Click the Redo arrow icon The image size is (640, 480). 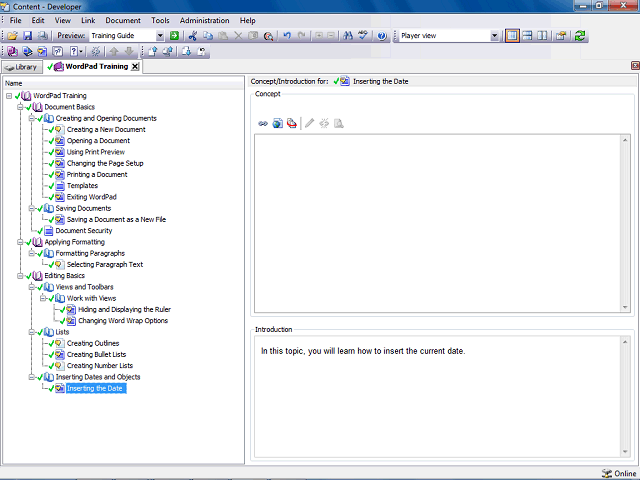302,36
